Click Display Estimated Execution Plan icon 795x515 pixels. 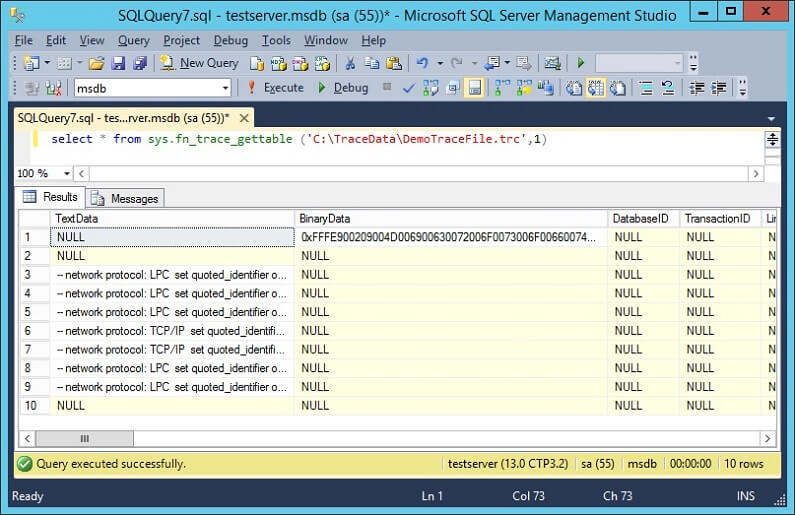430,88
